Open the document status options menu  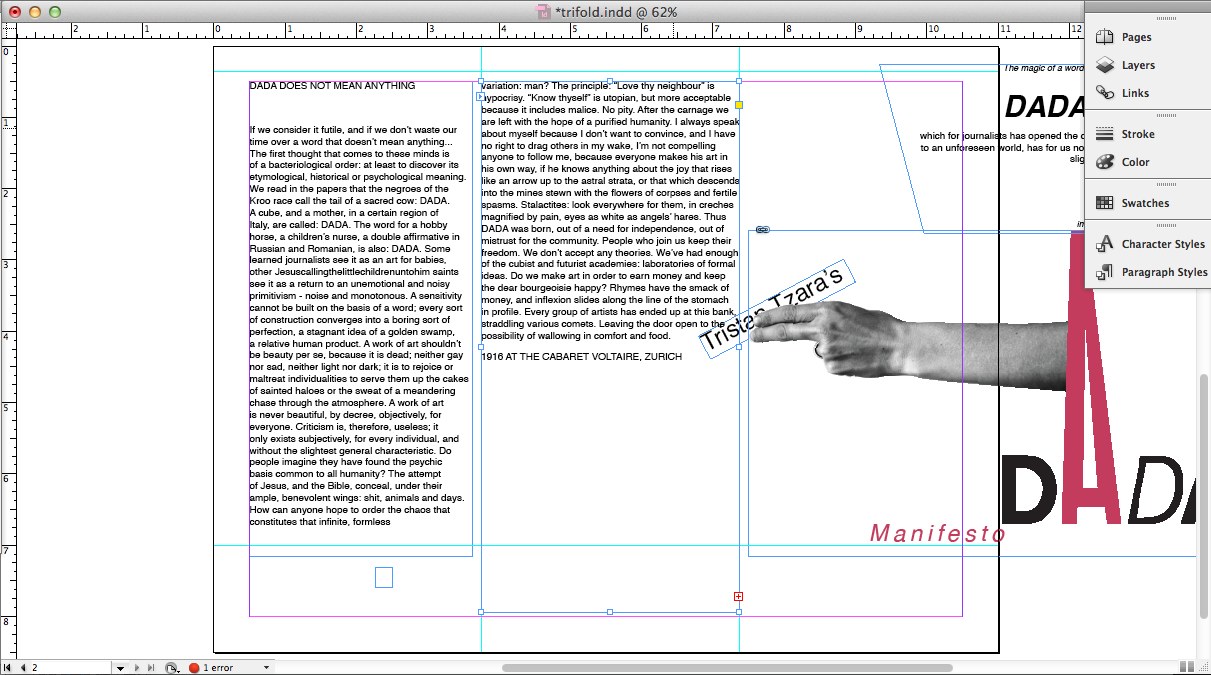pos(171,667)
